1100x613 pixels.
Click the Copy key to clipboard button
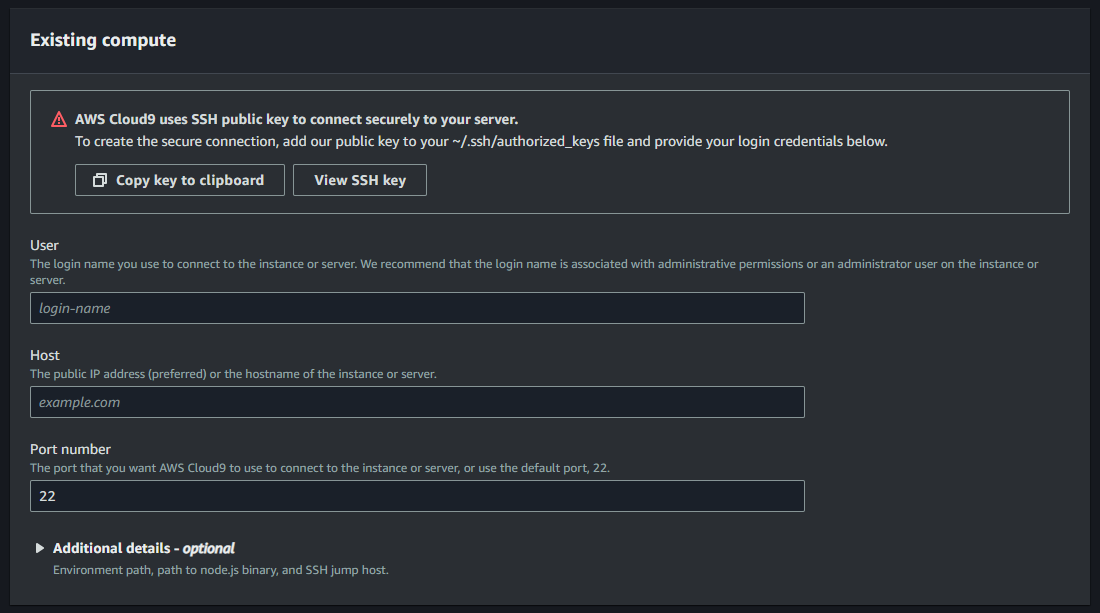coord(179,180)
